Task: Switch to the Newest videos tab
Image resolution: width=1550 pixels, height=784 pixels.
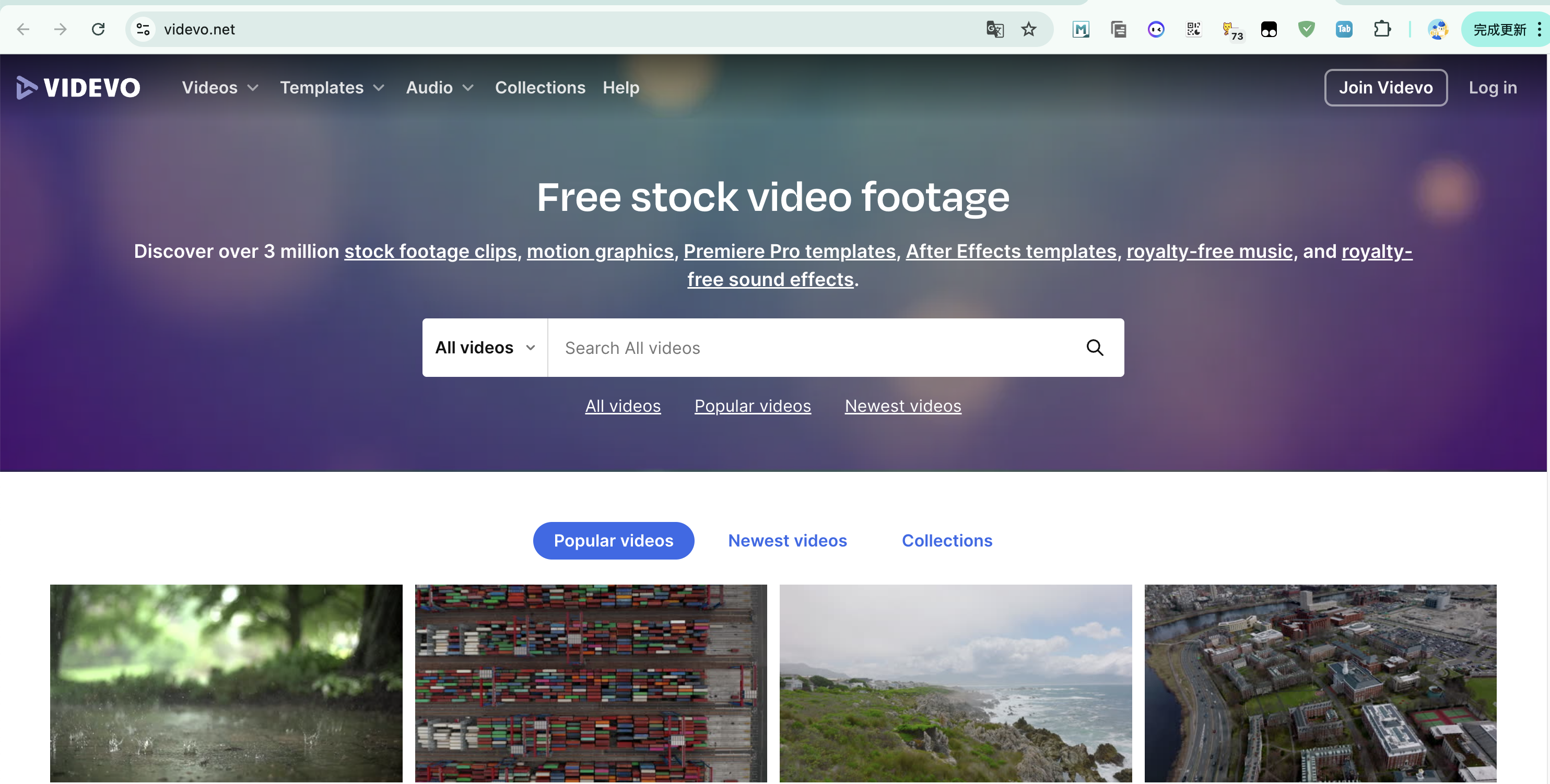Action: tap(787, 540)
